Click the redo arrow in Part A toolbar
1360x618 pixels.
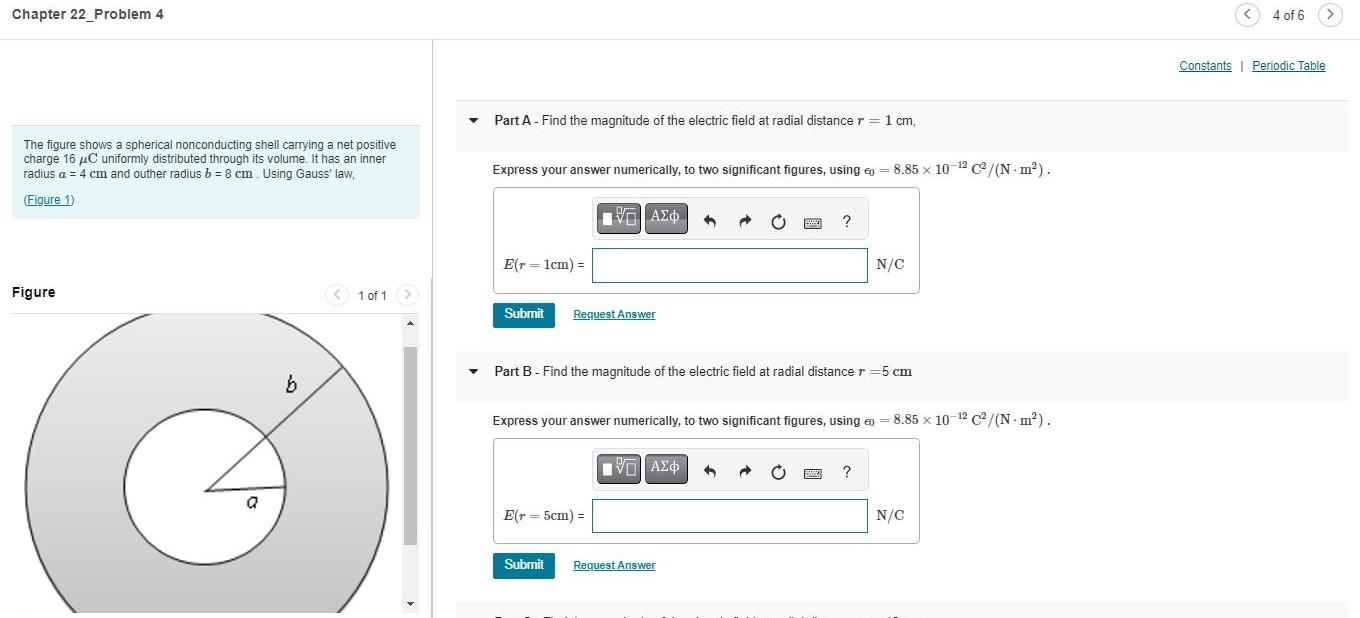click(745, 222)
